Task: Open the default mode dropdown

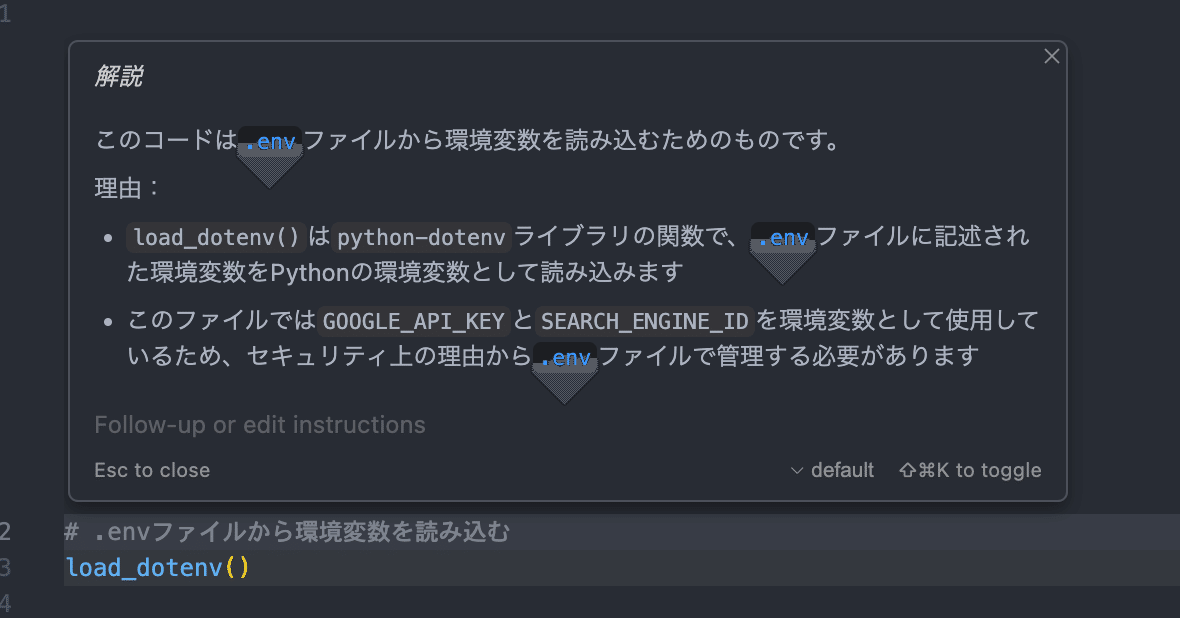Action: coord(842,469)
